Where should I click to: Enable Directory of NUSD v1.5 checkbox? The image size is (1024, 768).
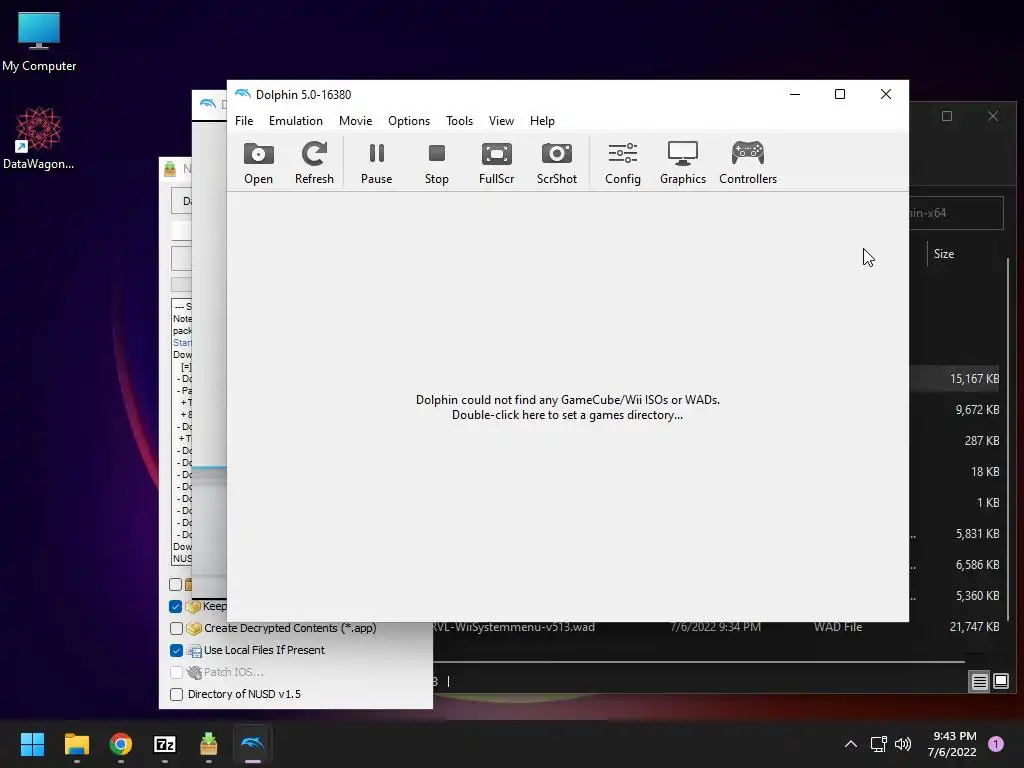[176, 694]
